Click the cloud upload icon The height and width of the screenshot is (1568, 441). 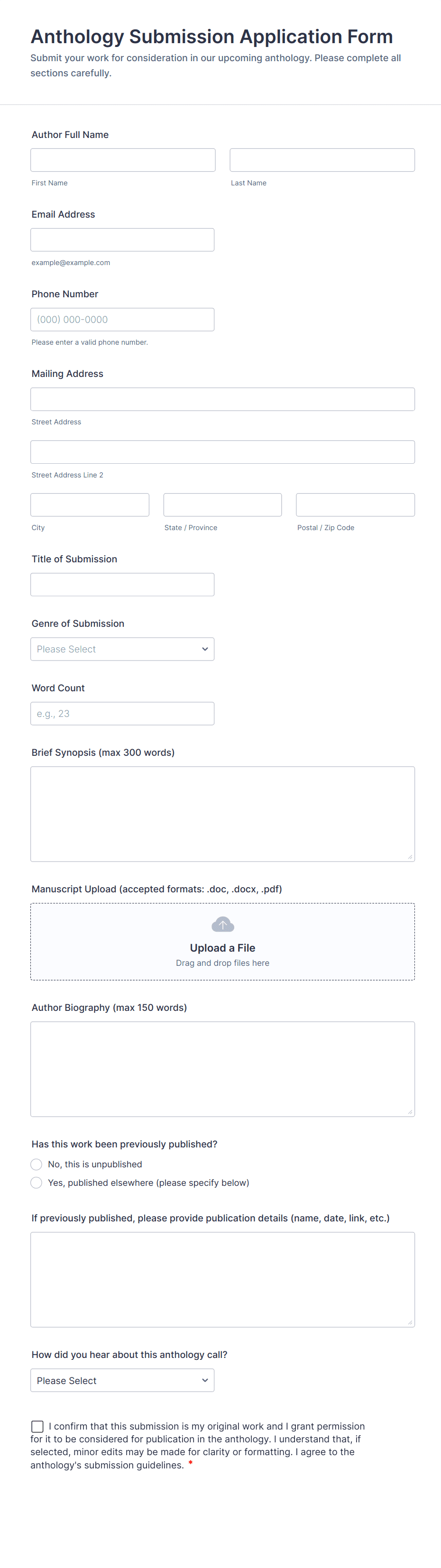pyautogui.click(x=222, y=925)
